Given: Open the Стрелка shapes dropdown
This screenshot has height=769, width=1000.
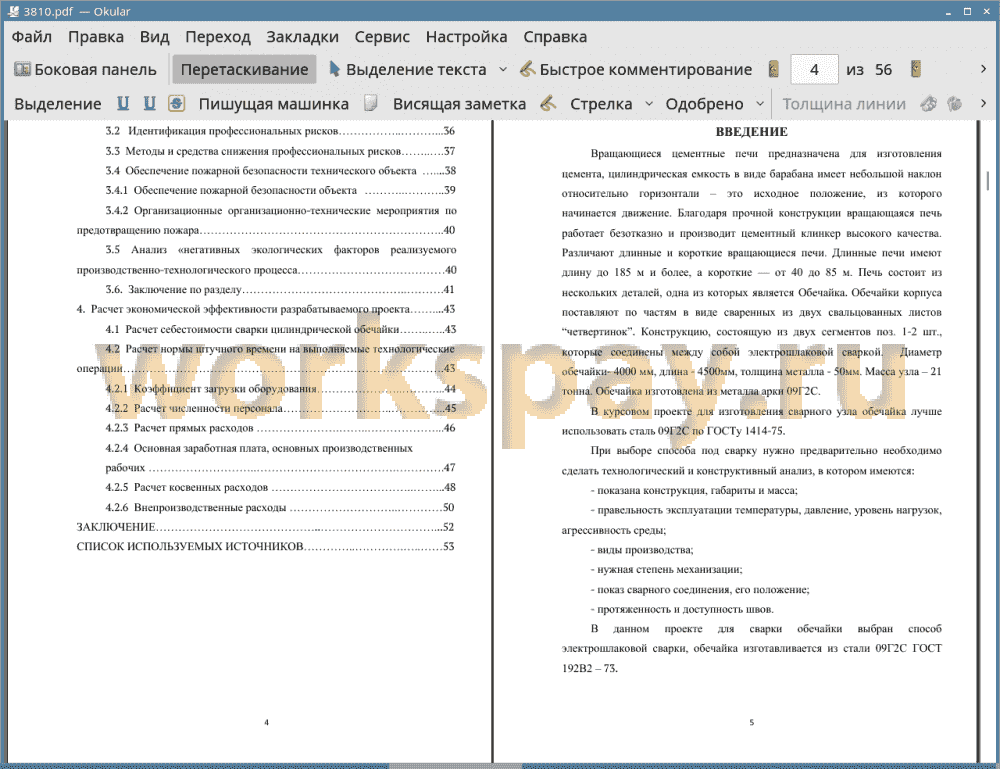Looking at the screenshot, I should [649, 104].
